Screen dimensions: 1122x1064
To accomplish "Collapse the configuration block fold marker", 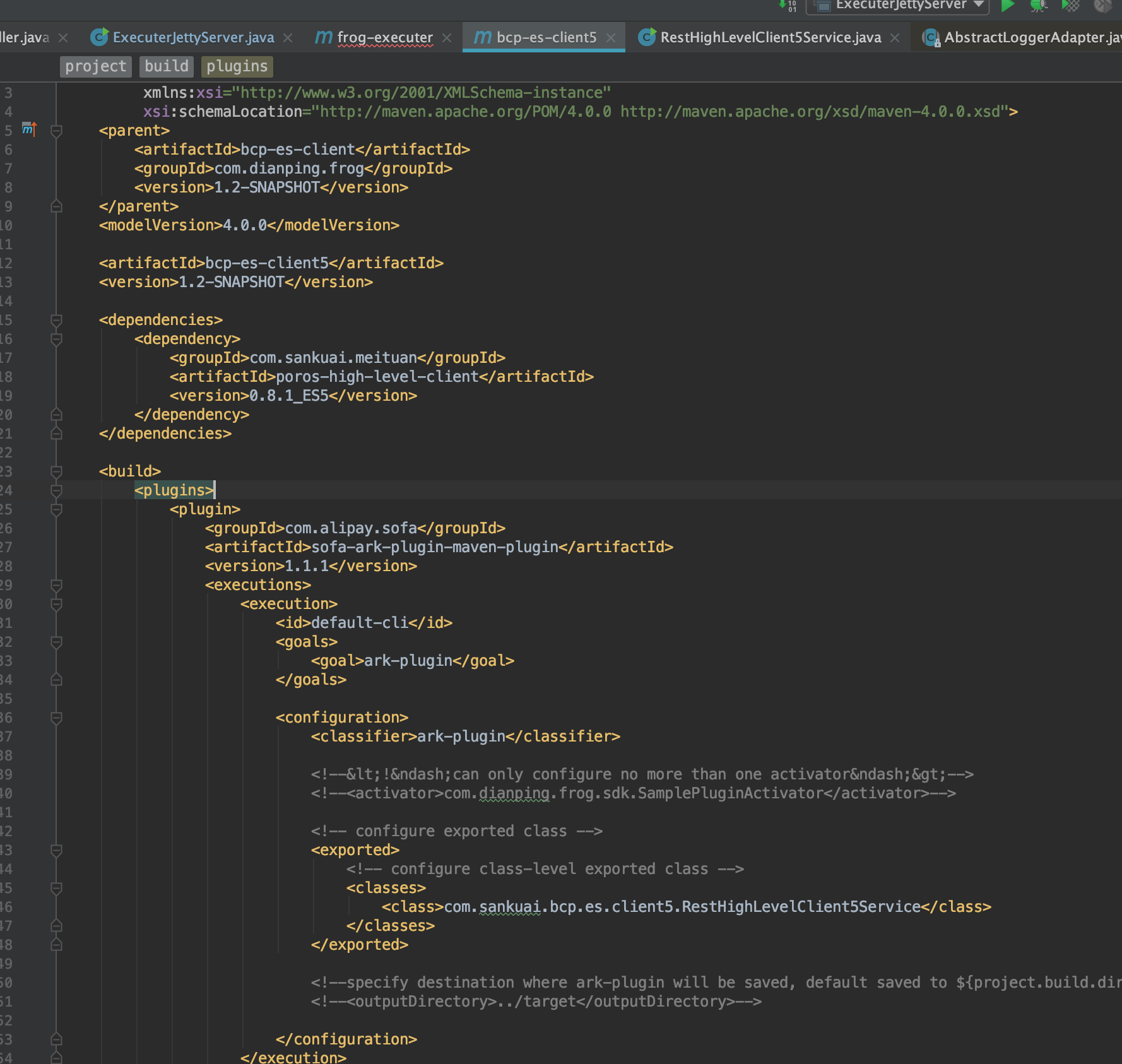I will point(56,718).
